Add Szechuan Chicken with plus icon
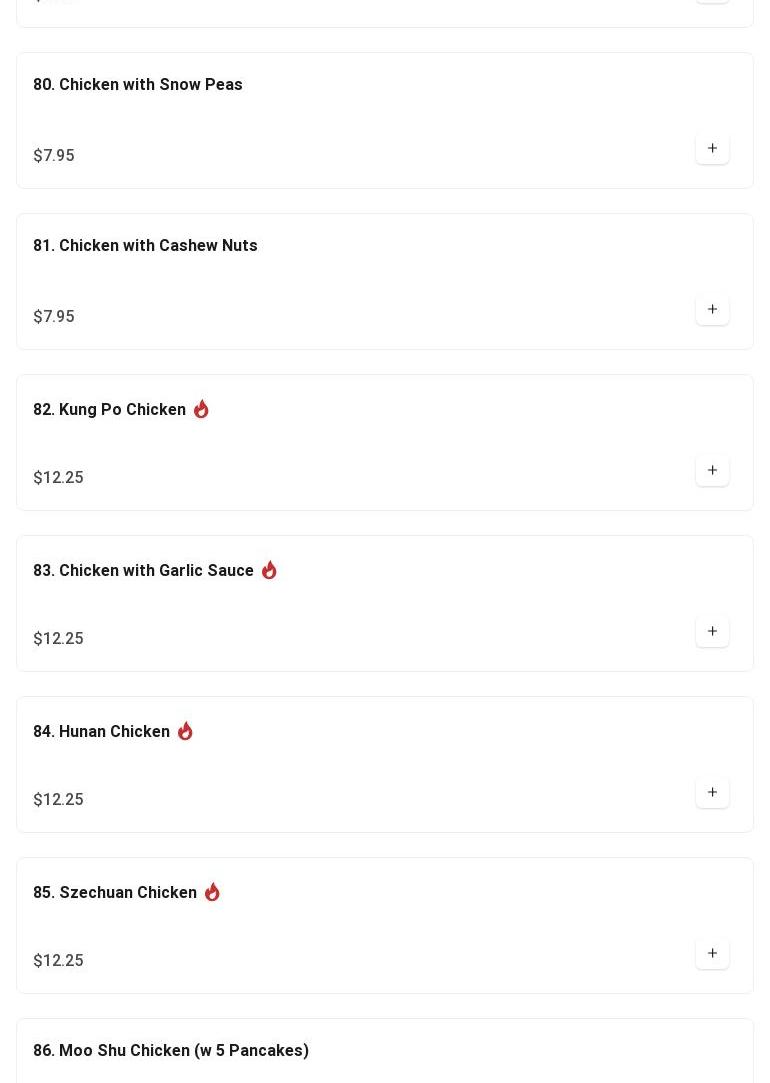This screenshot has height=1083, width=770. click(712, 952)
